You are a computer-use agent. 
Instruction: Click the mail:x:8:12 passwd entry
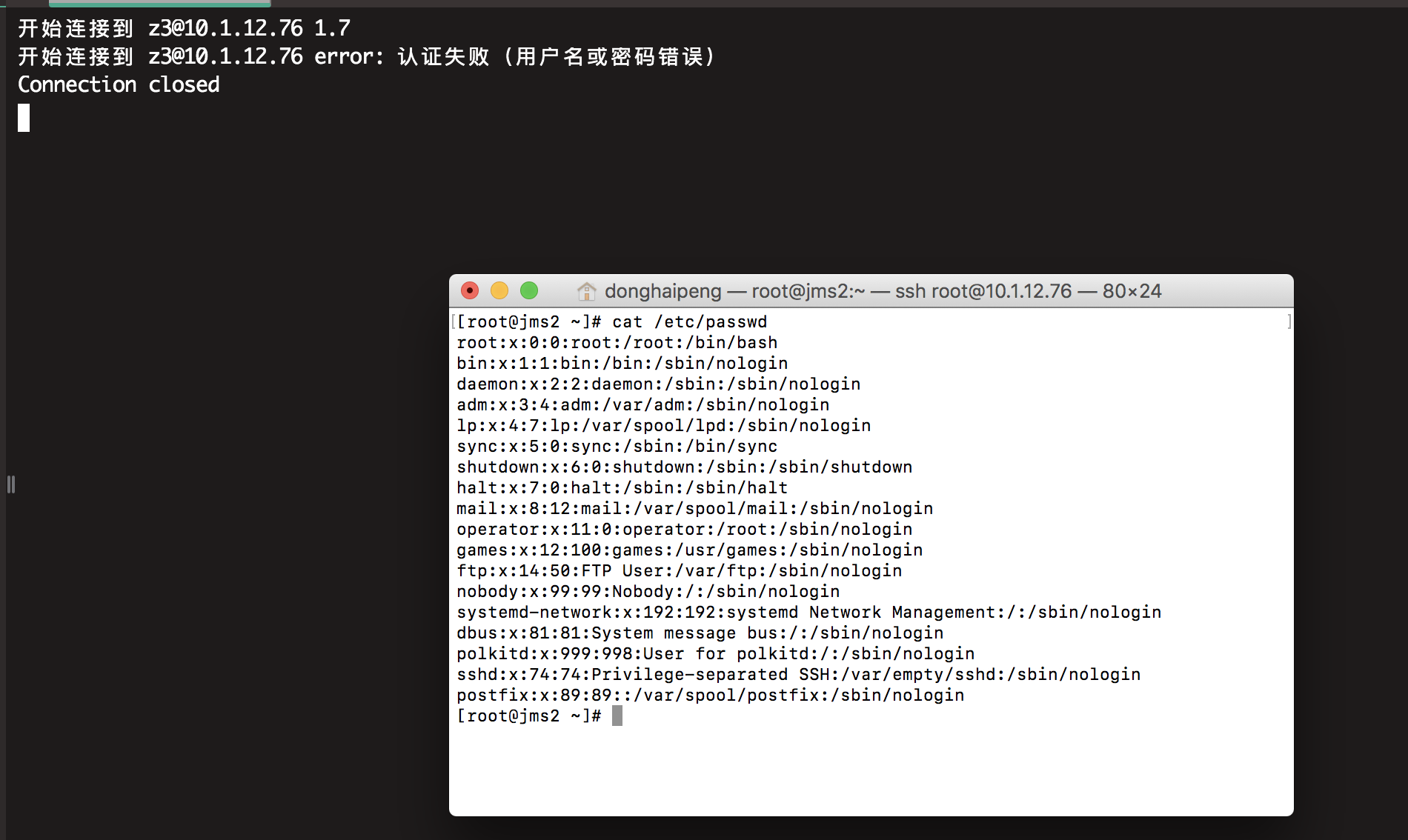click(x=695, y=508)
